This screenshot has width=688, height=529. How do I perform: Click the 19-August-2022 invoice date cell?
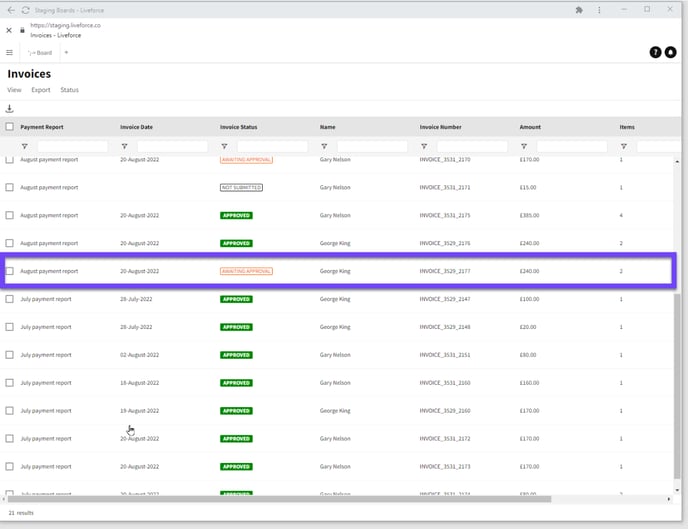point(140,411)
